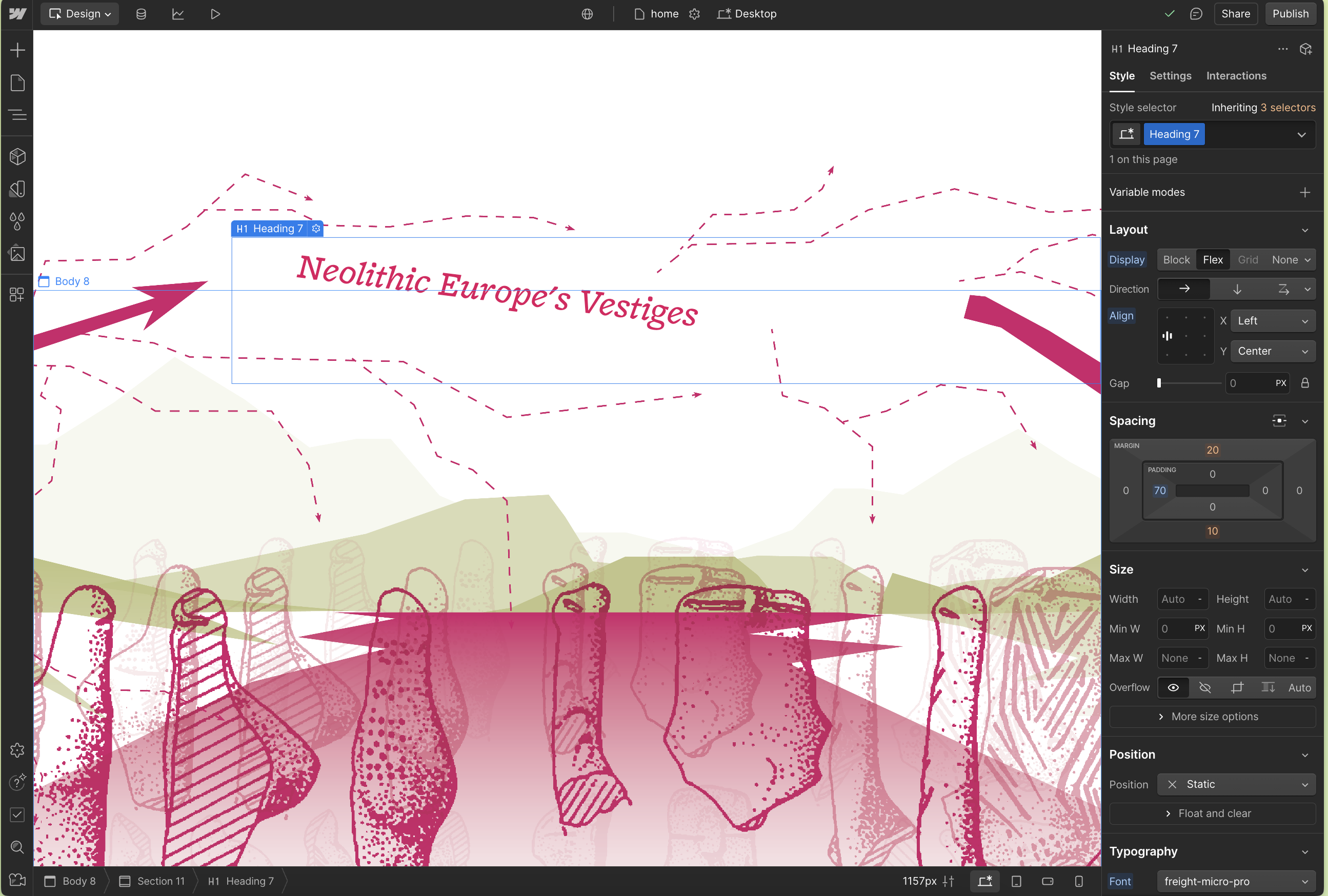Open the Webflow logo menu
Screen dimensions: 1328x896
17,14
